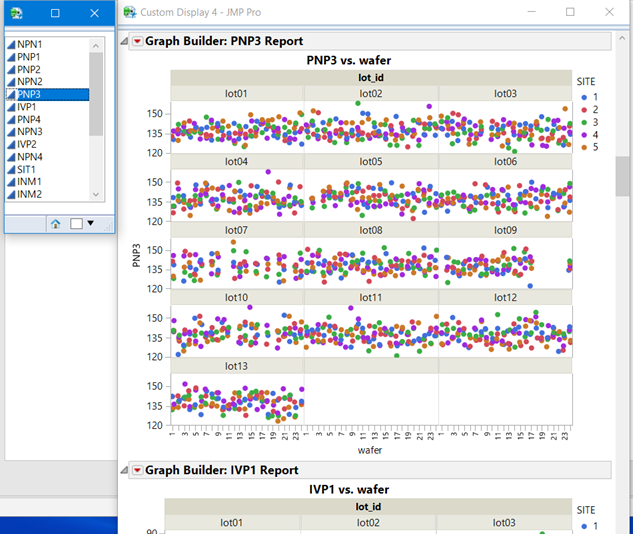Click the wafer x-axis label

pos(370,450)
